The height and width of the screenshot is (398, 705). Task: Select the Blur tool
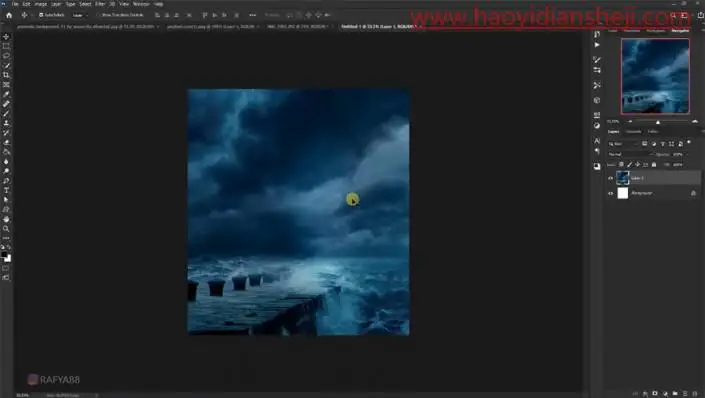[x=6, y=162]
